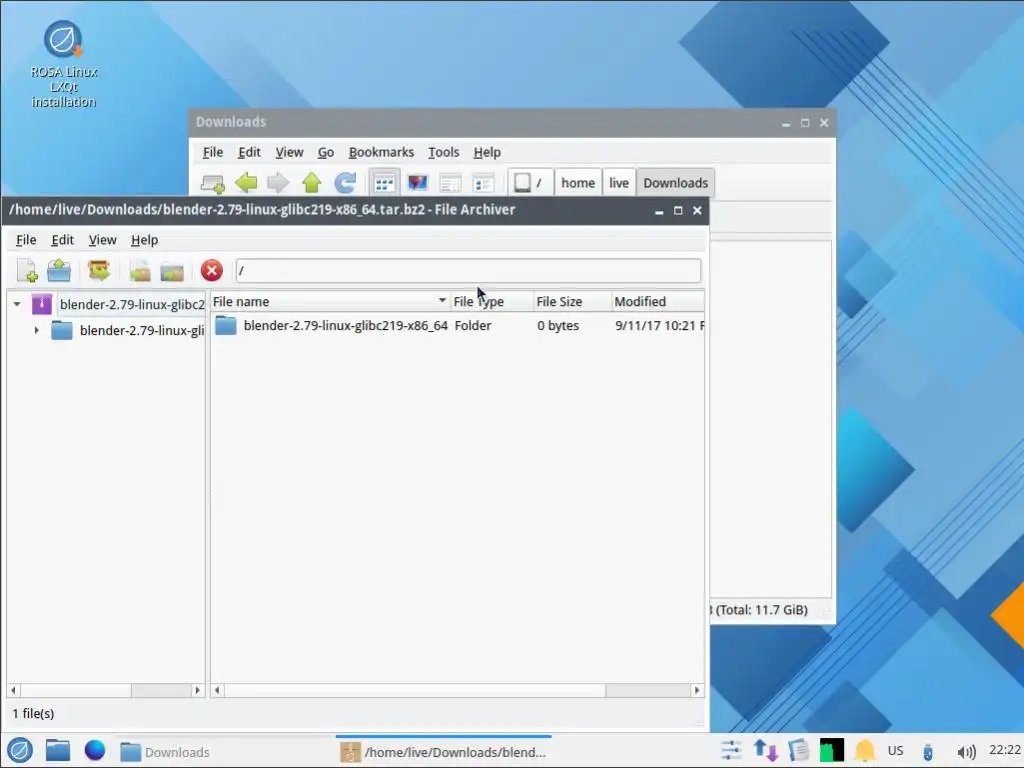Click the 9/11/17 10:21 modified cell
The height and width of the screenshot is (768, 1024).
(x=658, y=325)
